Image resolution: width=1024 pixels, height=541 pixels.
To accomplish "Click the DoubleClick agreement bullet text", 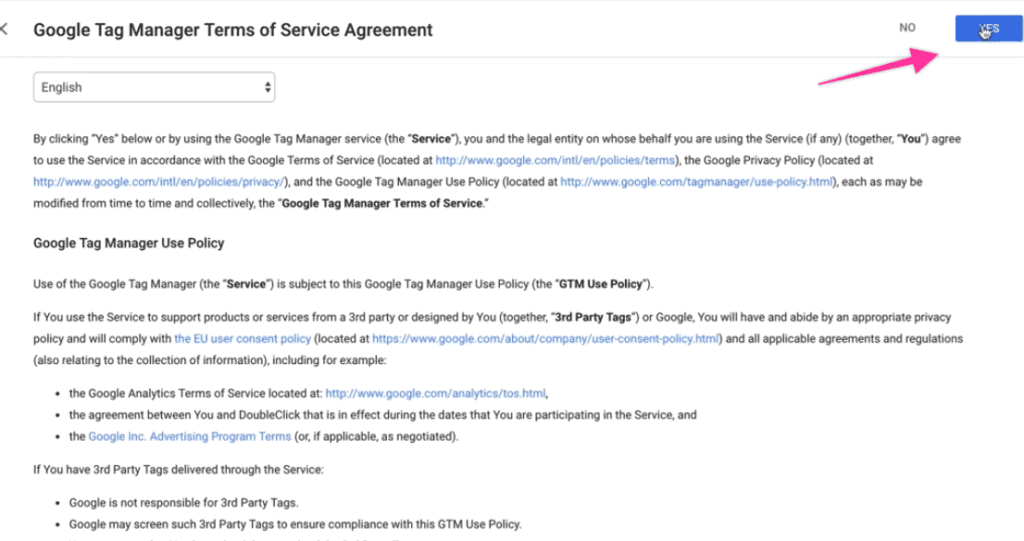I will coord(383,415).
